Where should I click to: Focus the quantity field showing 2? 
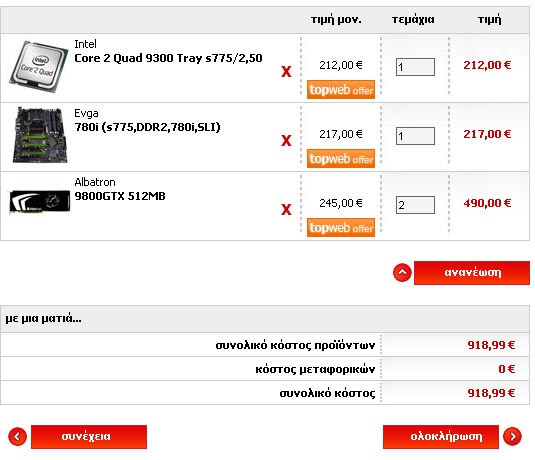point(415,205)
